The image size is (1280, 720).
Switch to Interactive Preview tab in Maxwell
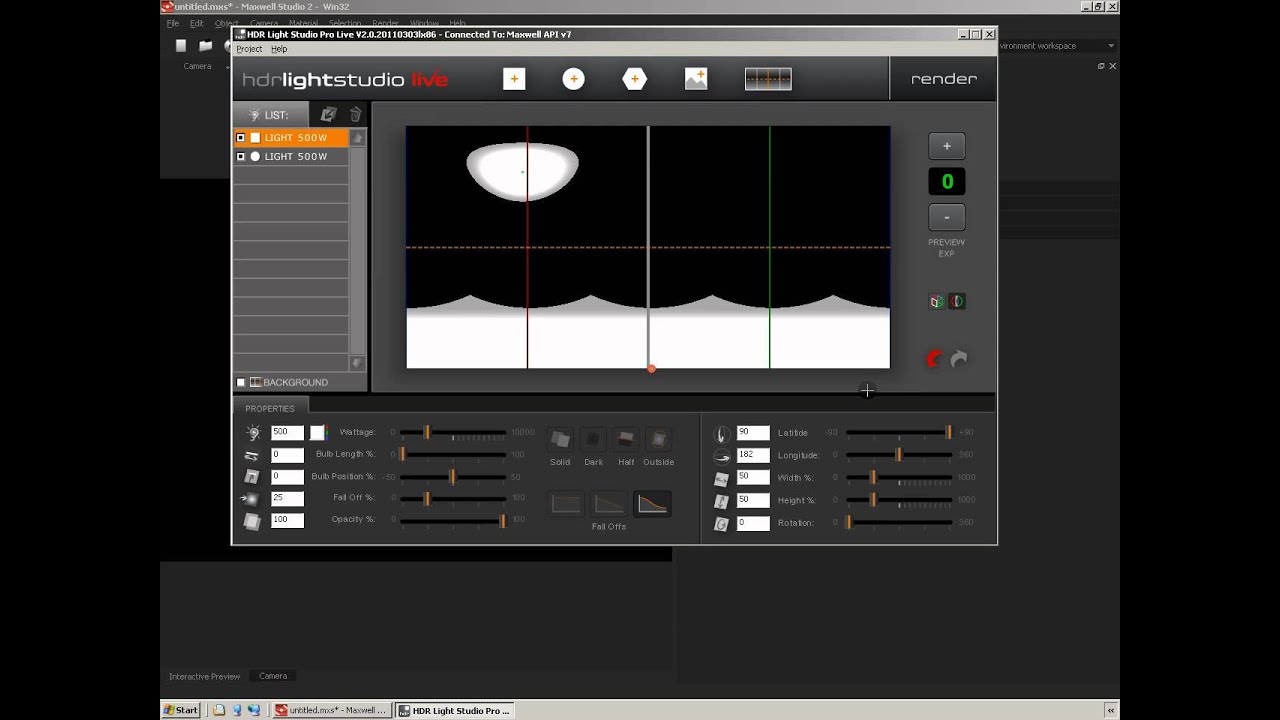click(204, 676)
